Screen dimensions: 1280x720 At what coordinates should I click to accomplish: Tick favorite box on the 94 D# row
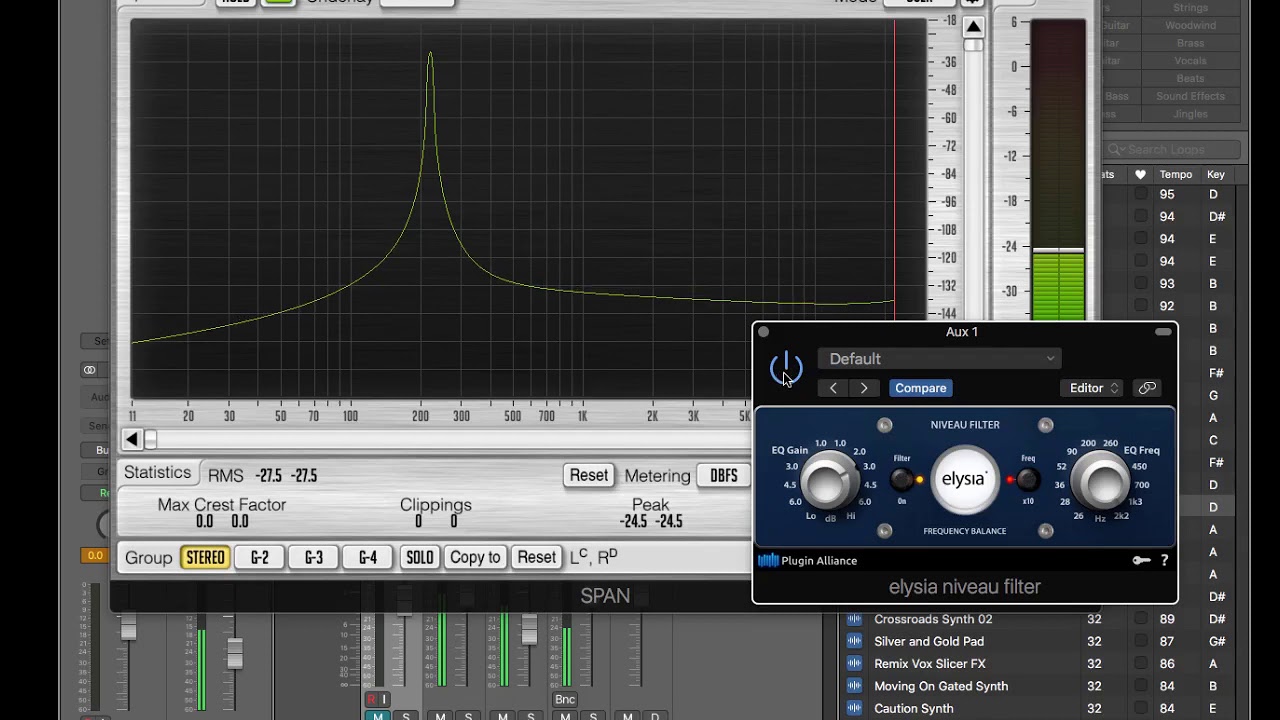pos(1140,216)
